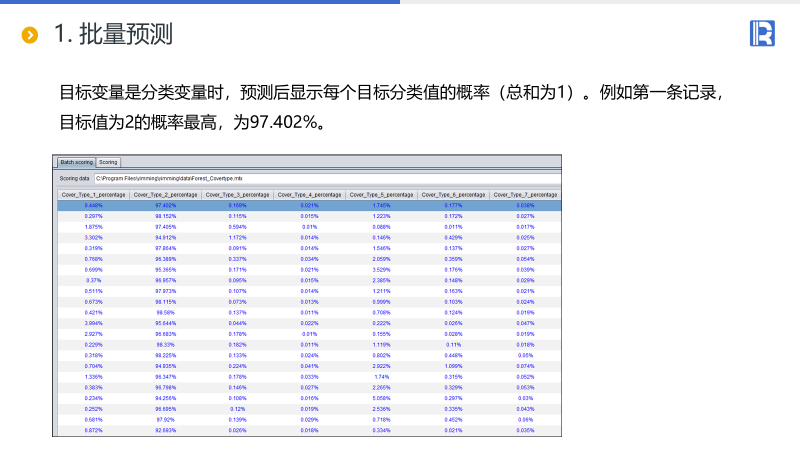Switch to the Batch scoring tab
This screenshot has height=450, width=800.
(76, 162)
